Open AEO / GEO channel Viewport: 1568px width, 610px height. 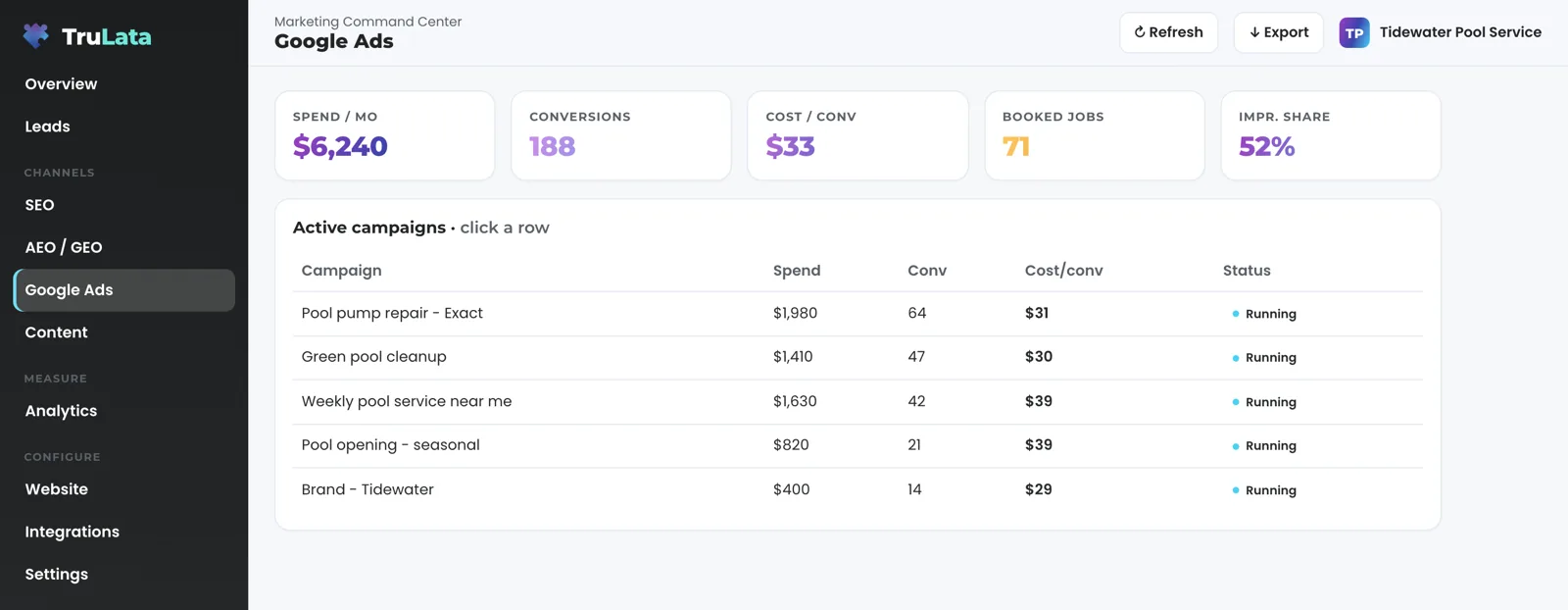point(64,247)
